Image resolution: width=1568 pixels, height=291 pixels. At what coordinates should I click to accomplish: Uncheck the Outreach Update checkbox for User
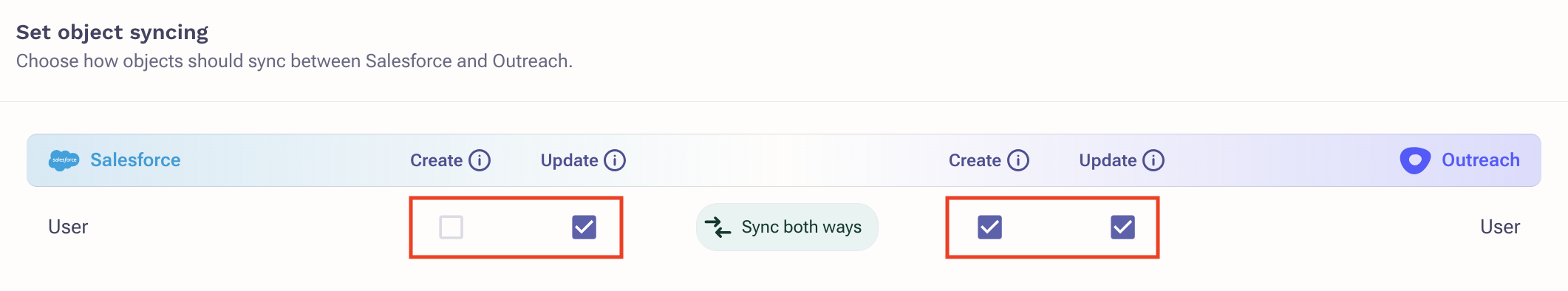coord(1122,227)
